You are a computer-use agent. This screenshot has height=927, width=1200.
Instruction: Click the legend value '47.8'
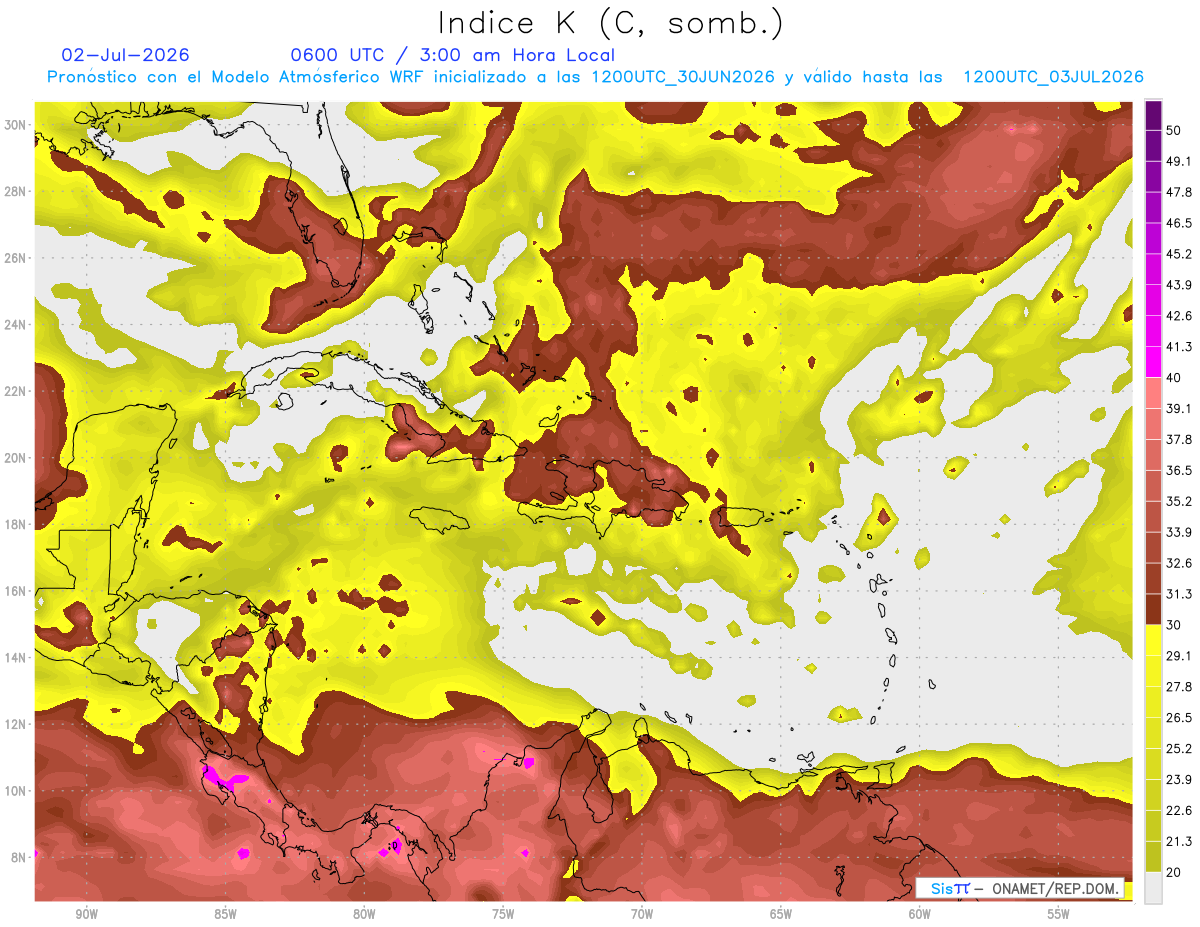pos(1178,192)
